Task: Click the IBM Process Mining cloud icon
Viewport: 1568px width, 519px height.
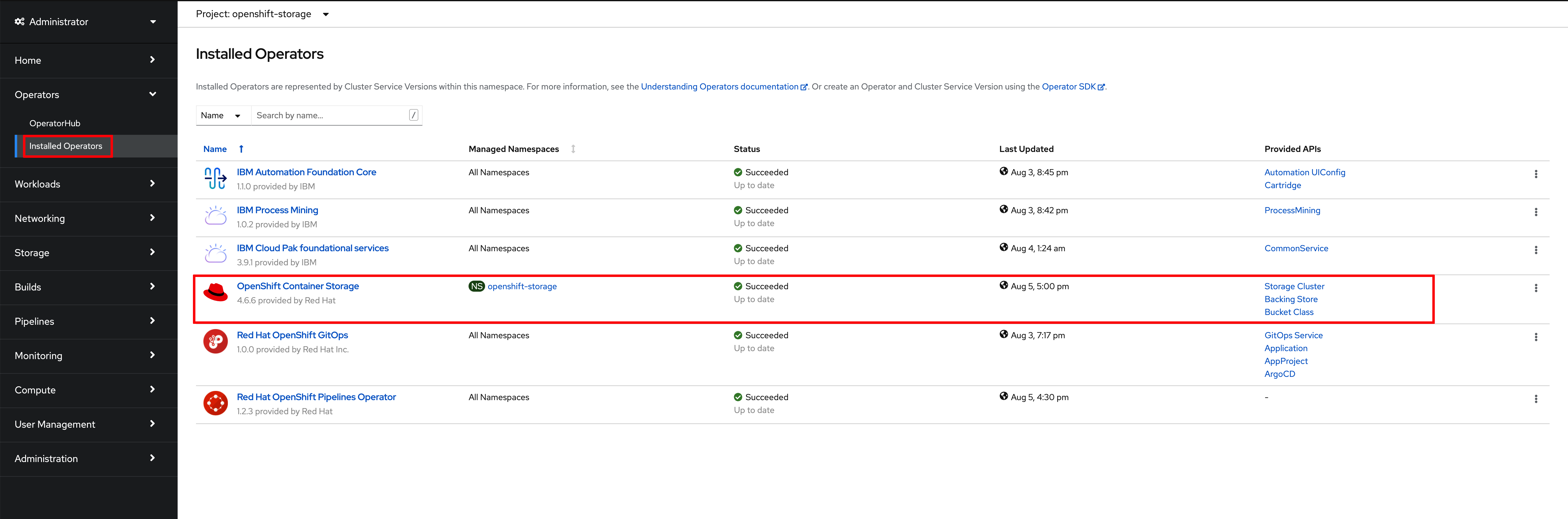Action: (216, 216)
